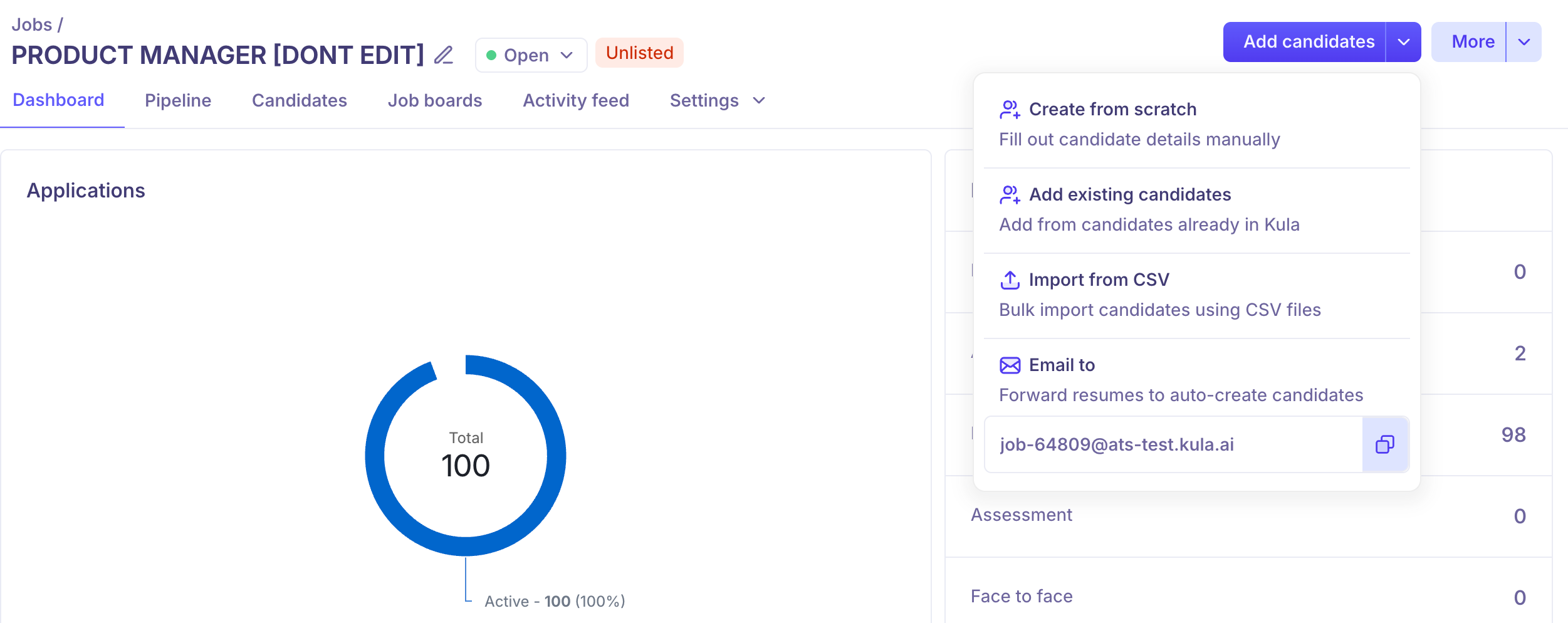Click the job-64809@ats-test.kula.ai email field
The width and height of the screenshot is (1568, 623).
click(1173, 444)
